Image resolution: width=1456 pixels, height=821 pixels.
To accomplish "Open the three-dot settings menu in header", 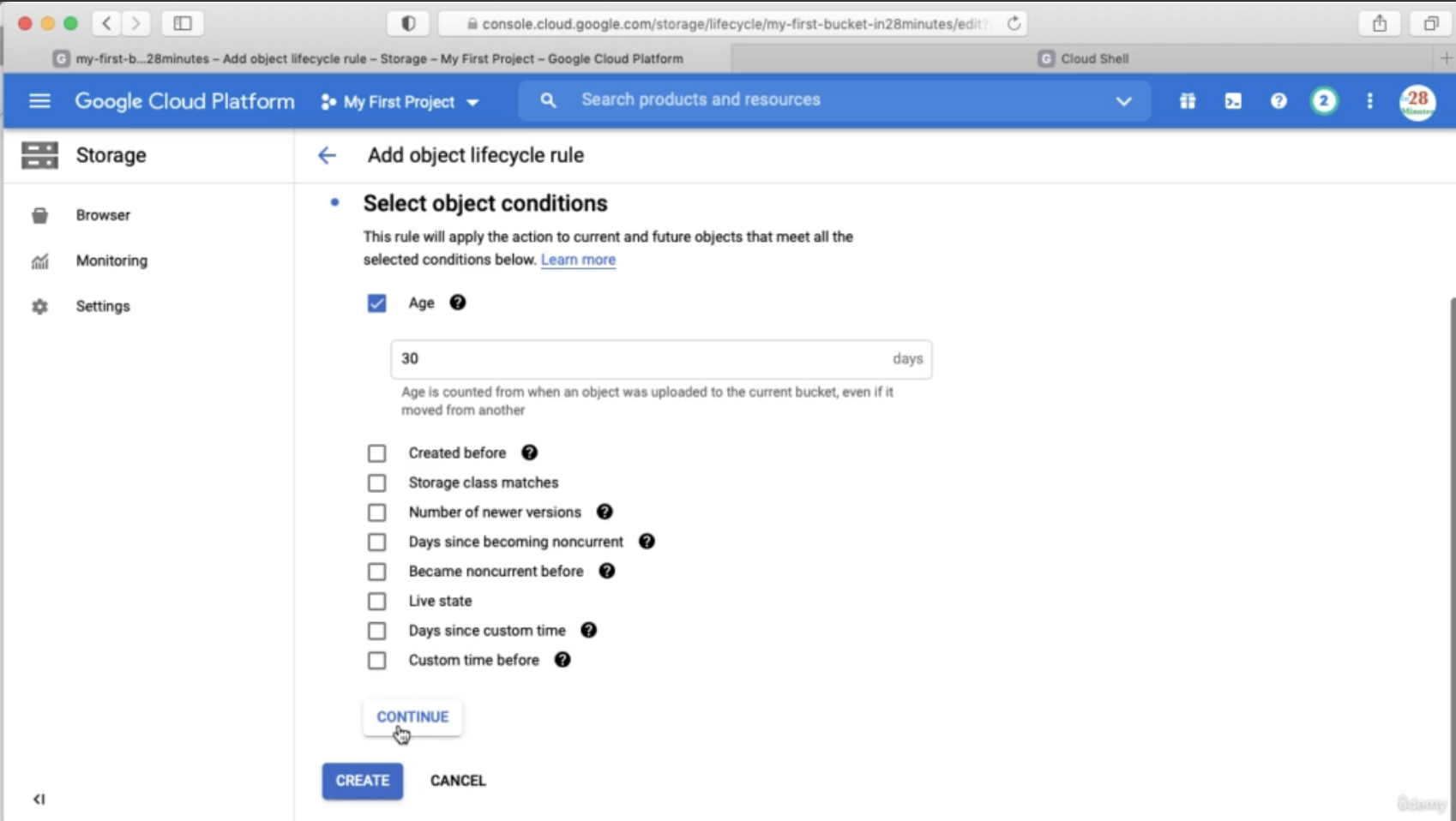I will [1369, 101].
